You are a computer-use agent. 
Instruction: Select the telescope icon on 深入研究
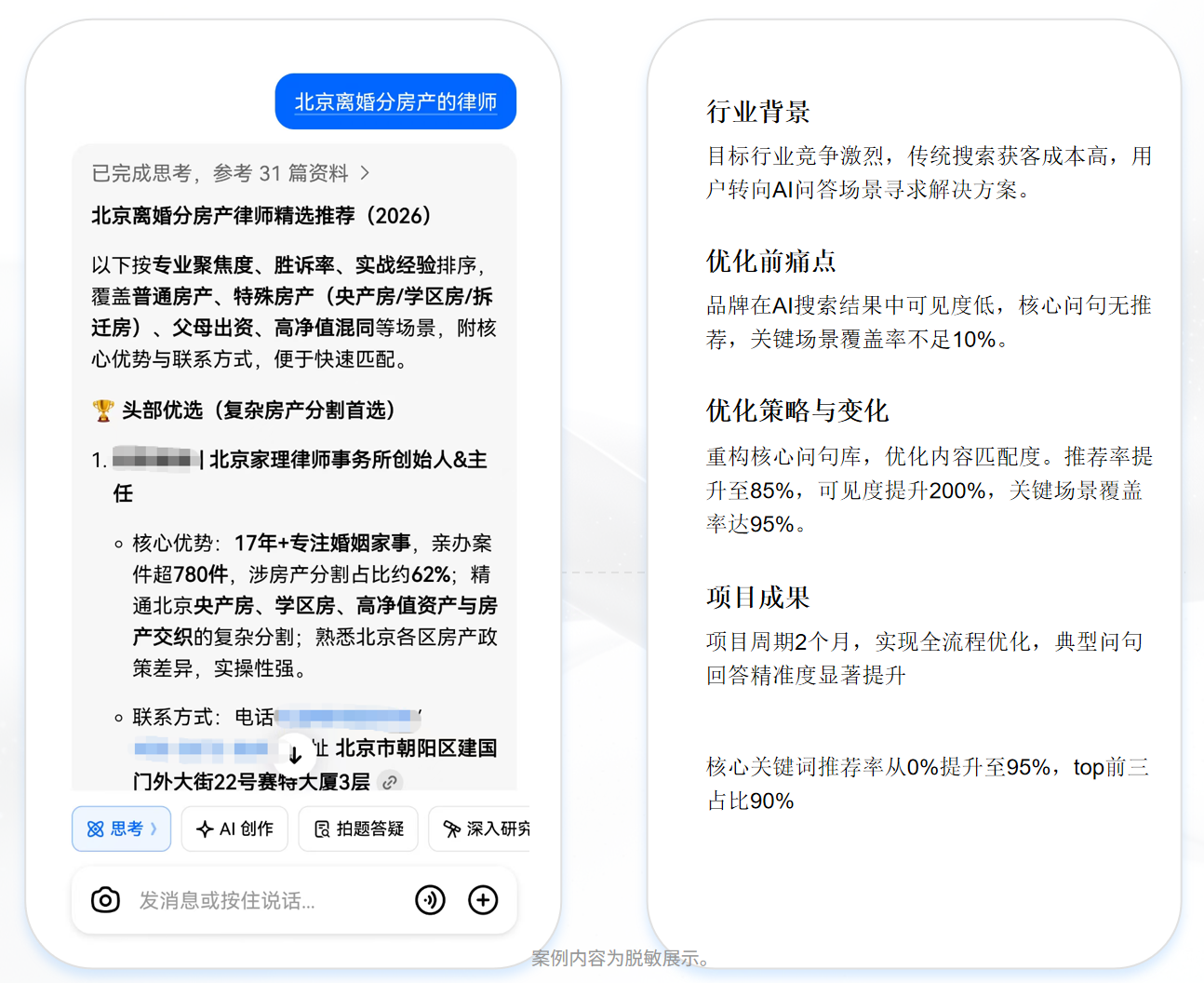[x=451, y=828]
